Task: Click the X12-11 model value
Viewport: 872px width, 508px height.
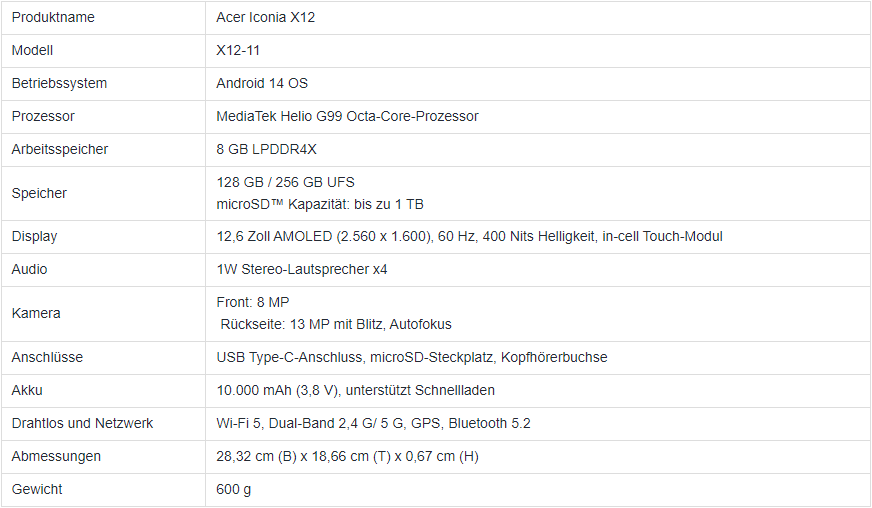Action: (238, 50)
